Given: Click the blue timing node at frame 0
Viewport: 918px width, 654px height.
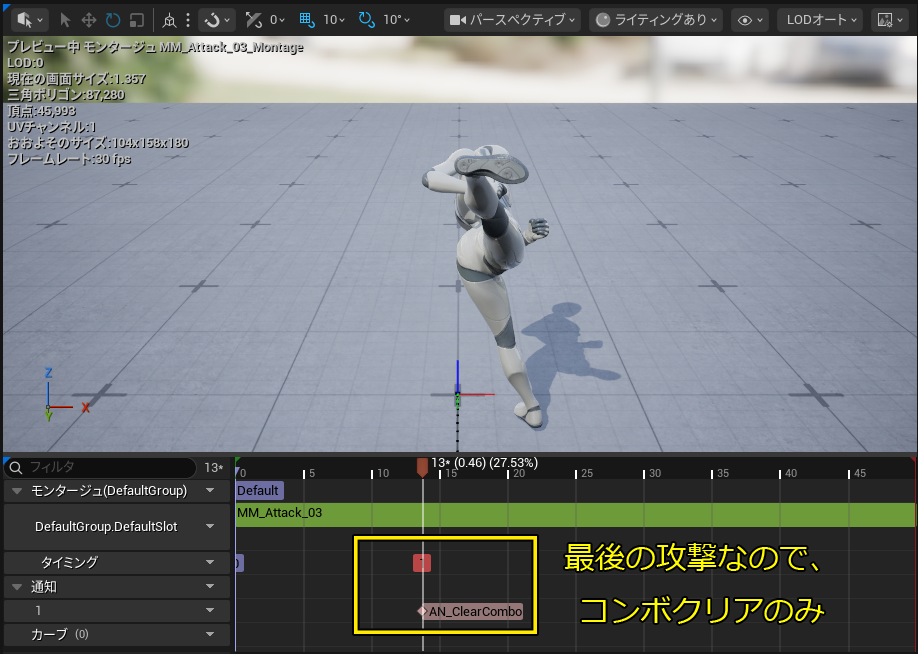Looking at the screenshot, I should tap(239, 563).
